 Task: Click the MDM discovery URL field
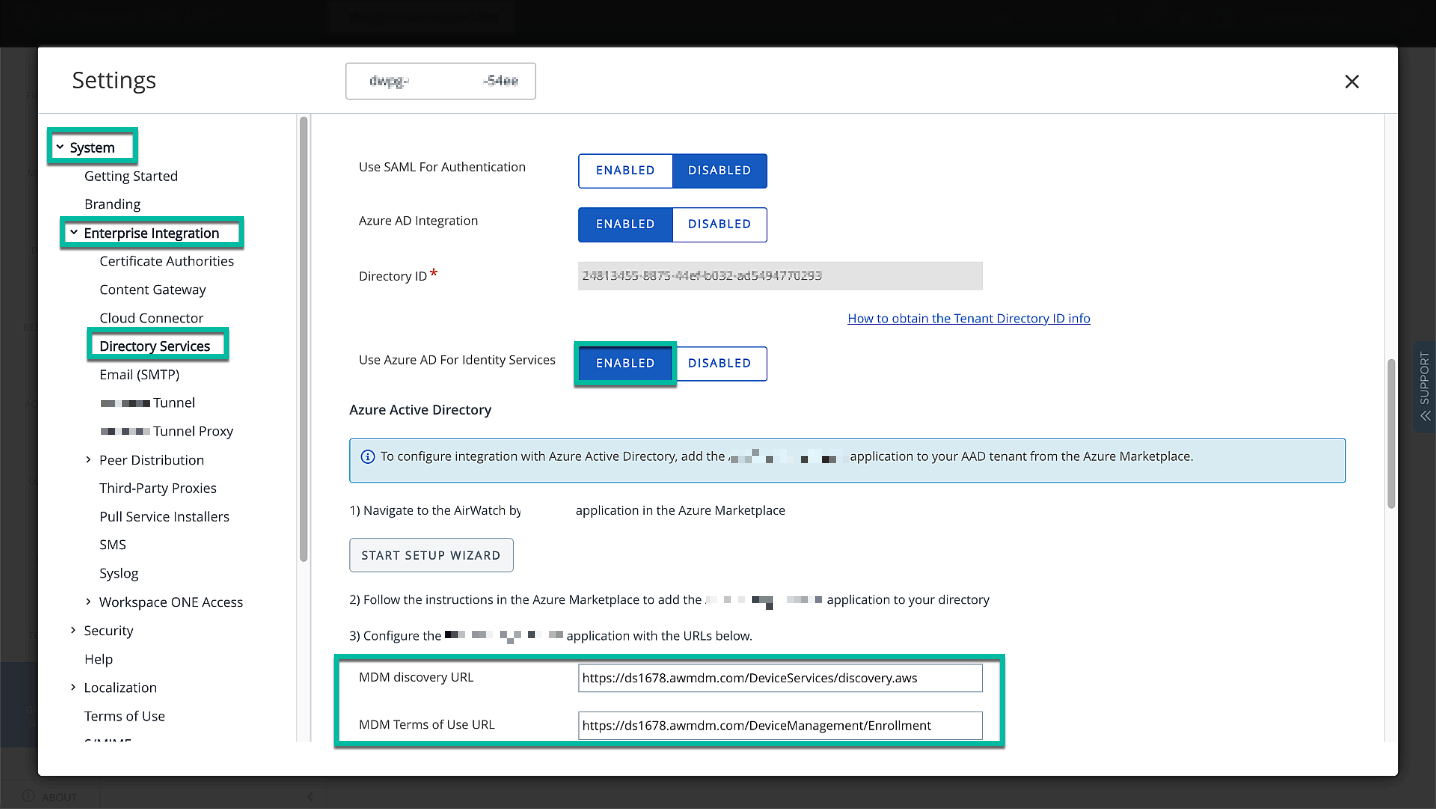[780, 678]
